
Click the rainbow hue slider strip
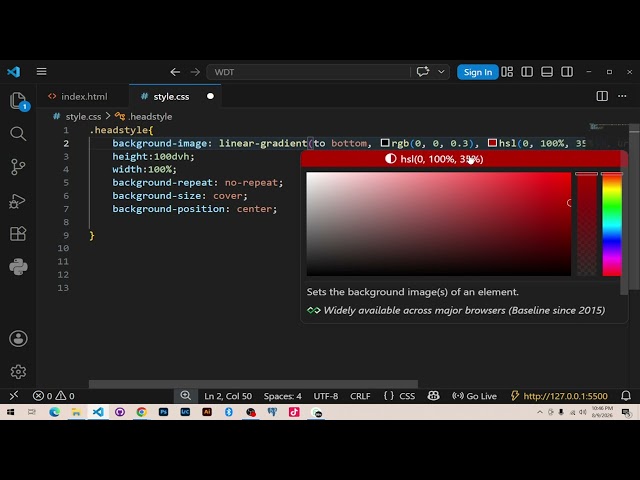612,224
